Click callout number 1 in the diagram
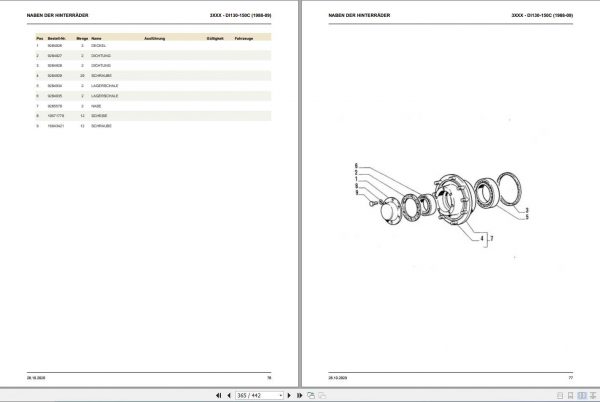600x402 pixels. (x=356, y=179)
